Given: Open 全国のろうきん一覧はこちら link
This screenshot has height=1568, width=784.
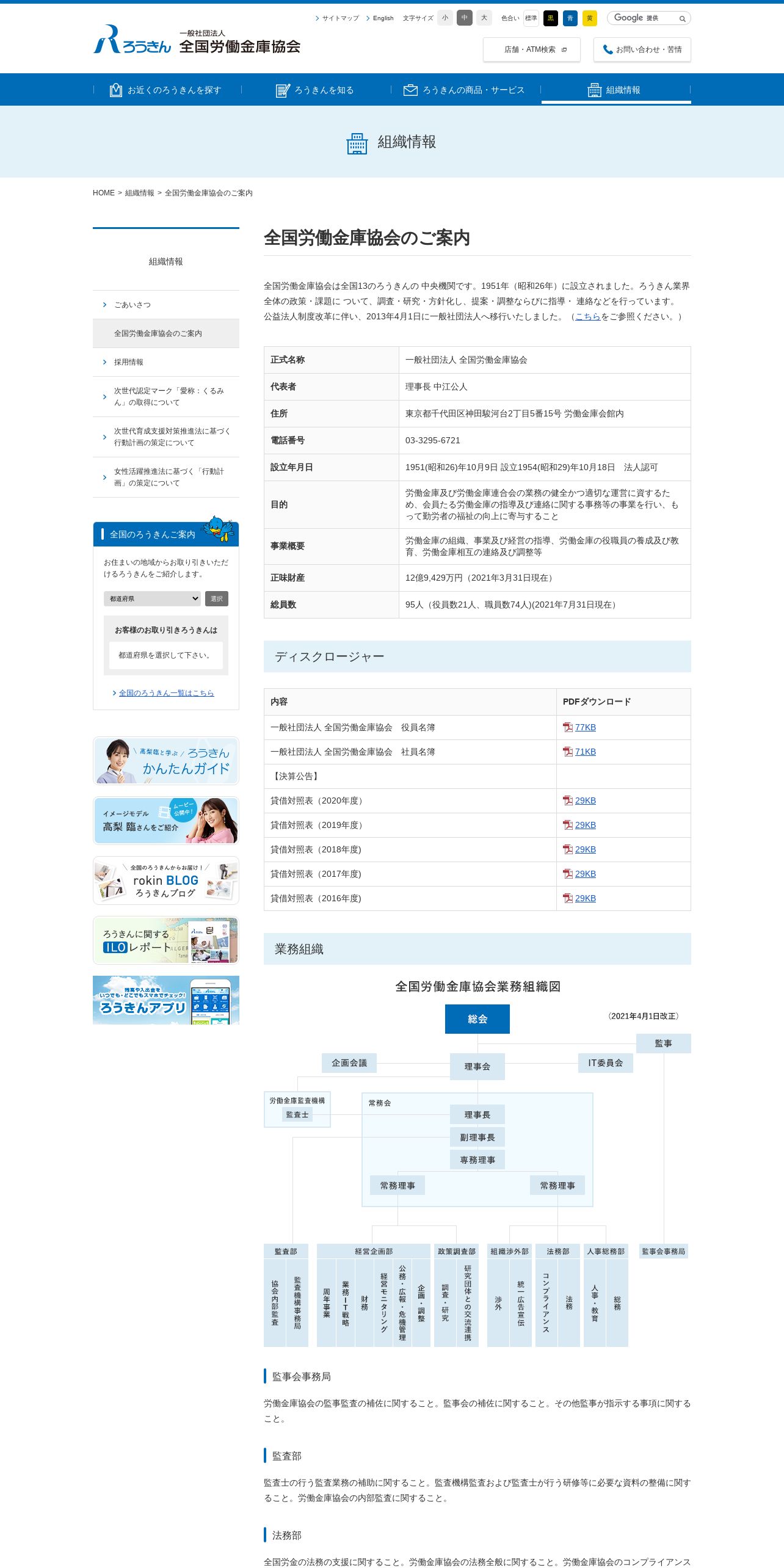Looking at the screenshot, I should (166, 693).
